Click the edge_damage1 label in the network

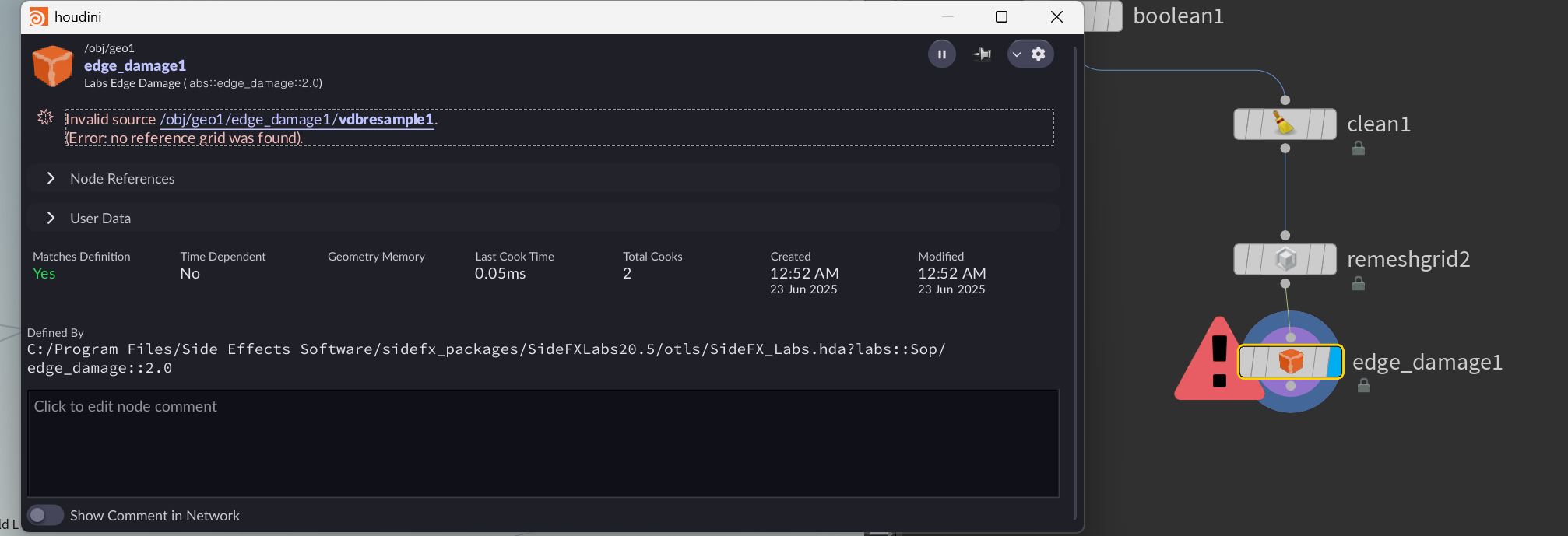click(x=1427, y=362)
